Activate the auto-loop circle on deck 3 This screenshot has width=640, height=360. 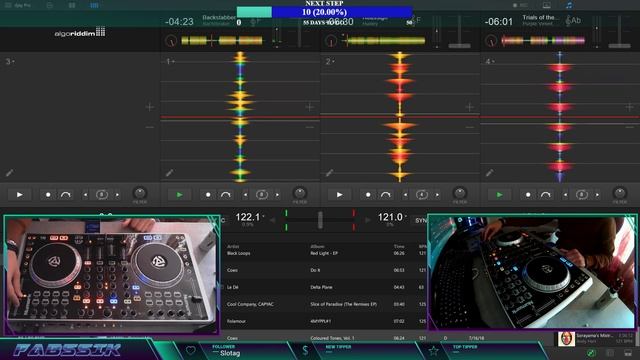click(x=102, y=195)
